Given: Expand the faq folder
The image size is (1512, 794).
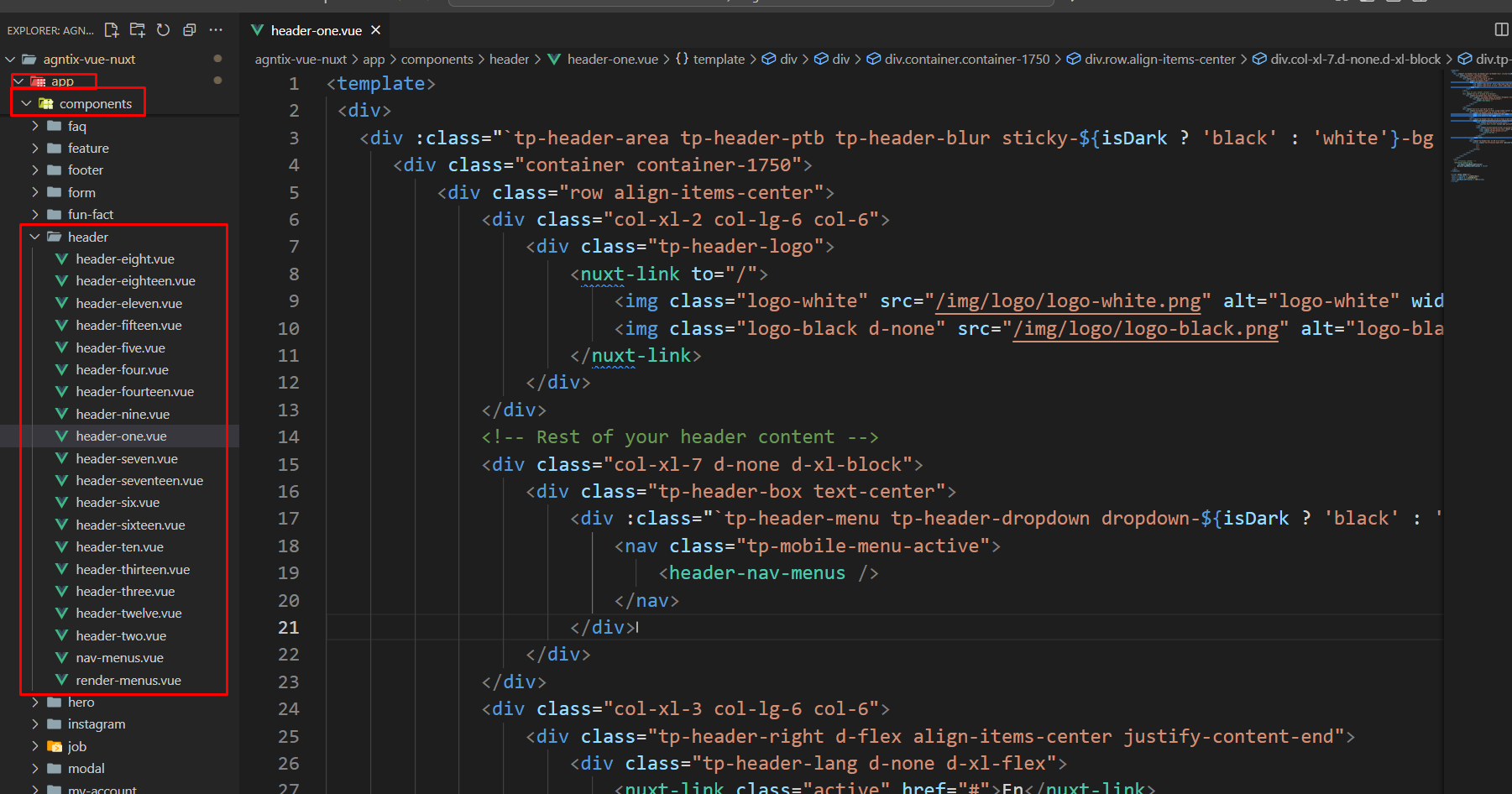Looking at the screenshot, I should pyautogui.click(x=35, y=126).
